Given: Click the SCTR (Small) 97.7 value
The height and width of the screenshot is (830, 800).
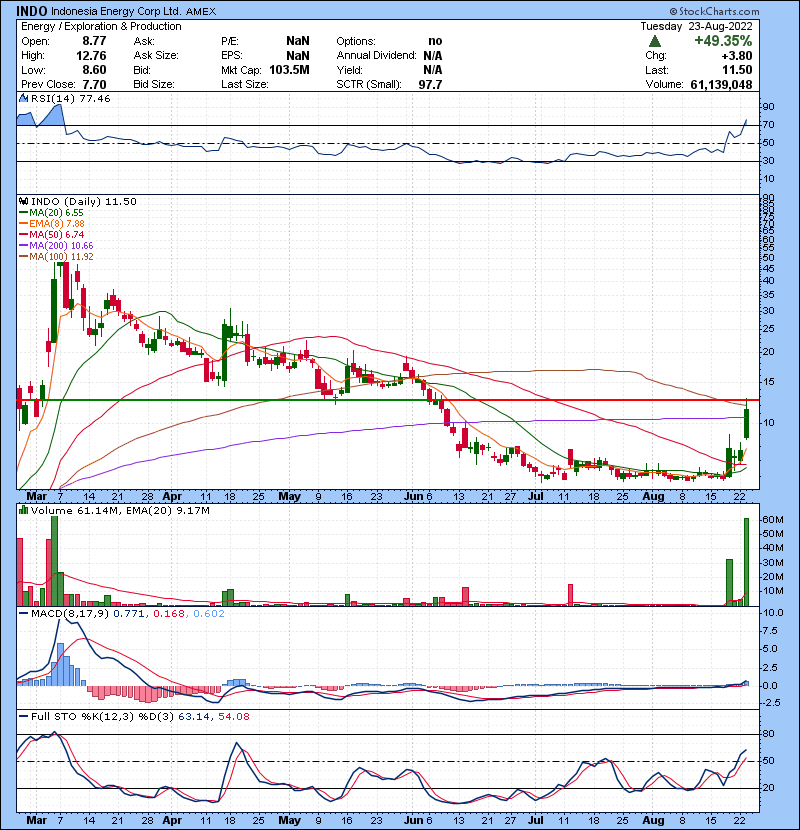Looking at the screenshot, I should click(x=430, y=85).
